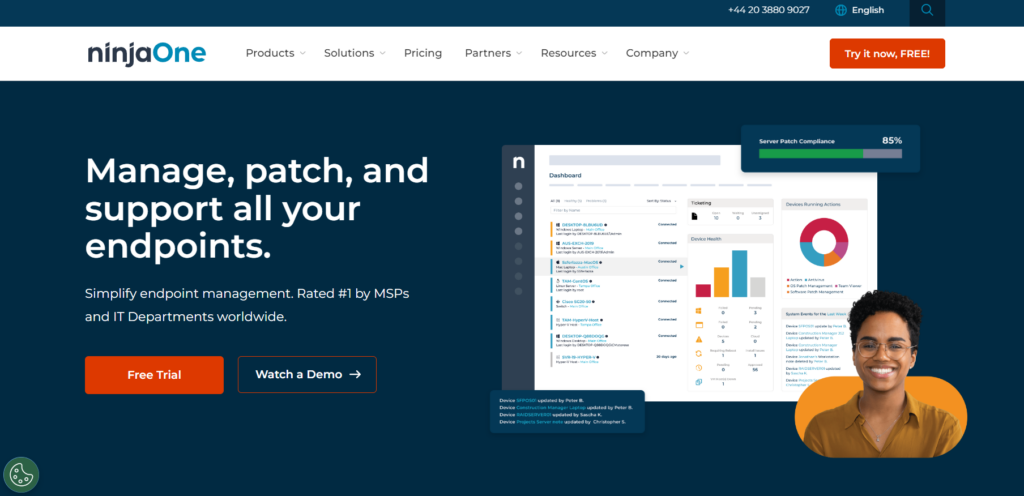Select the English language option

click(867, 10)
